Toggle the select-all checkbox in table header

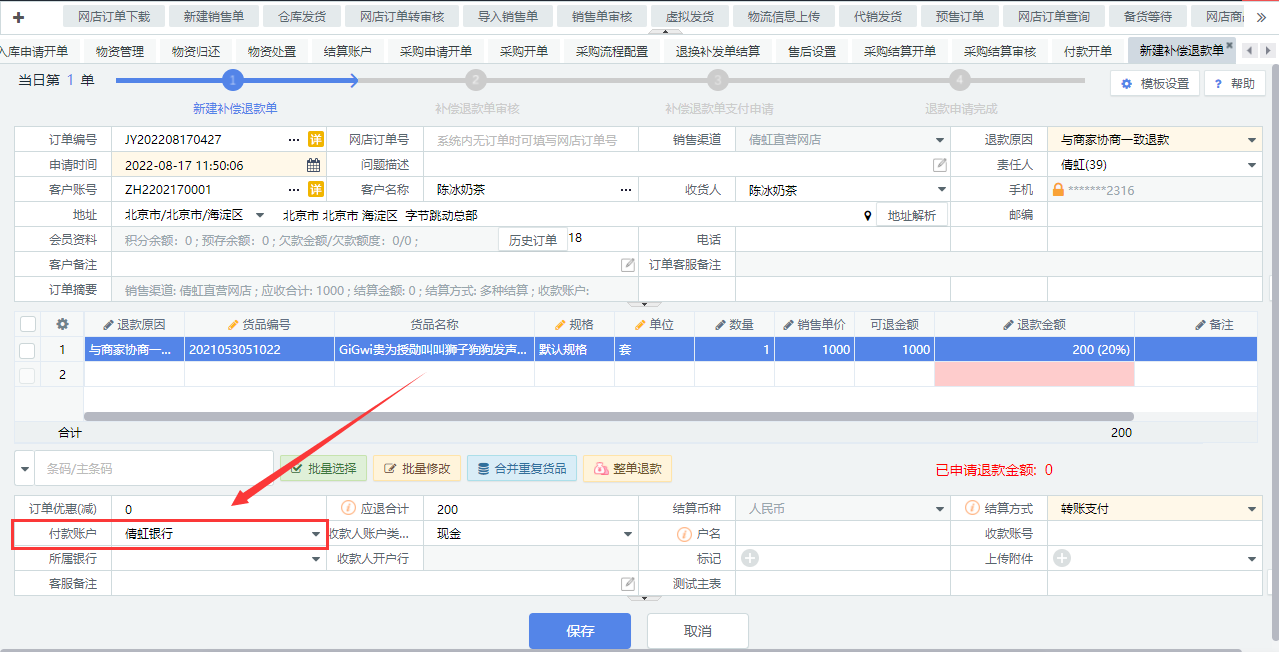[27, 324]
